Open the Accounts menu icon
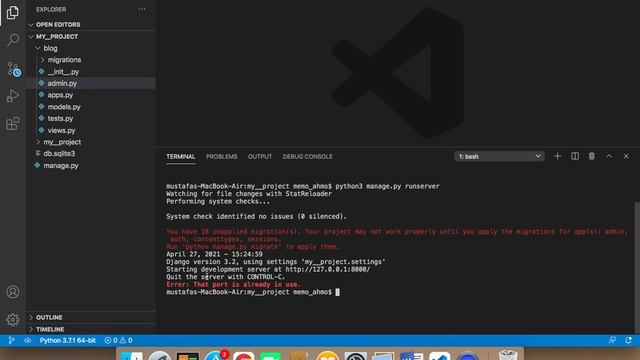640x360 pixels. [x=13, y=292]
